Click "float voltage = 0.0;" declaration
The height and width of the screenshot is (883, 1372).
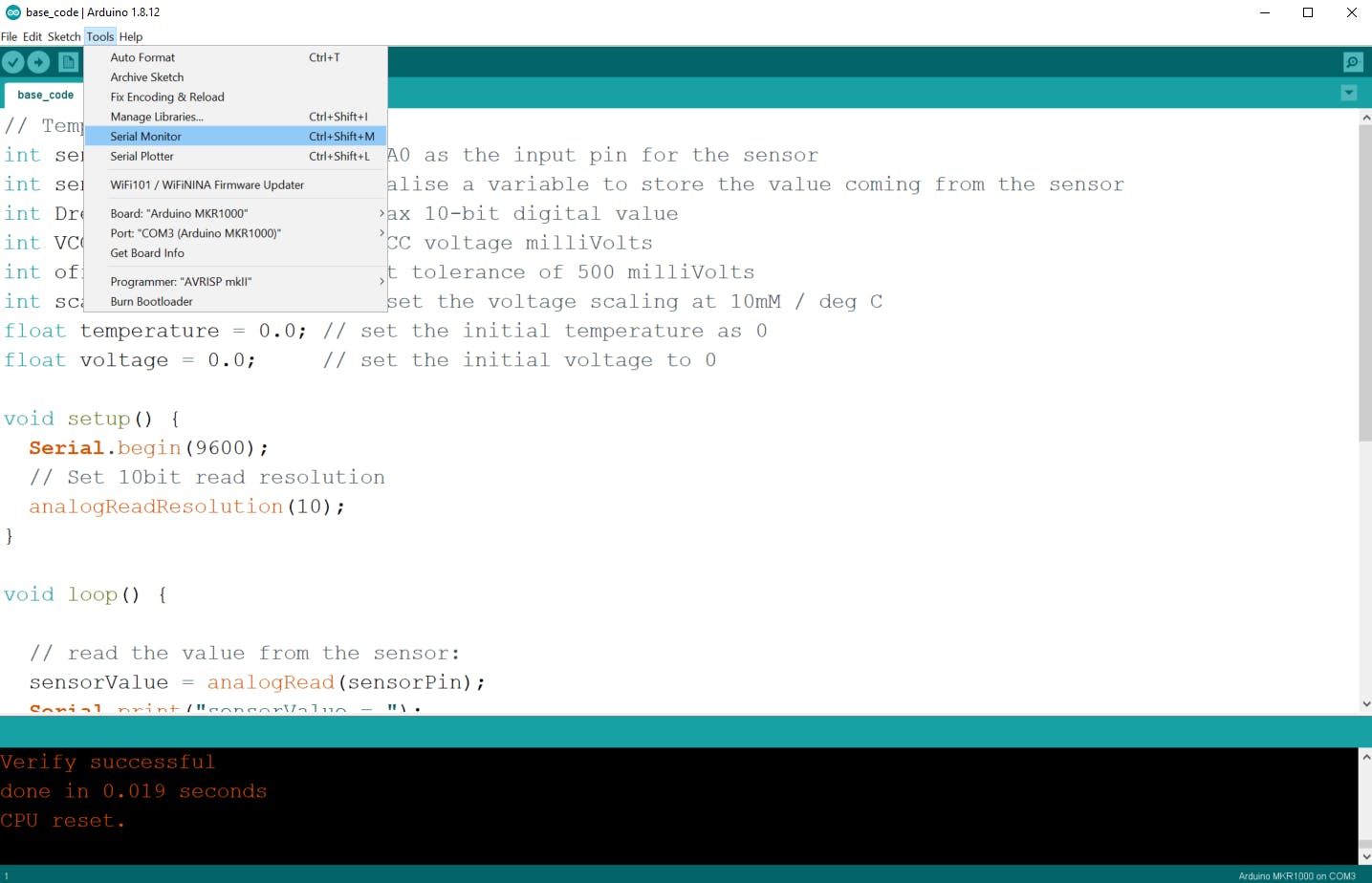click(130, 360)
